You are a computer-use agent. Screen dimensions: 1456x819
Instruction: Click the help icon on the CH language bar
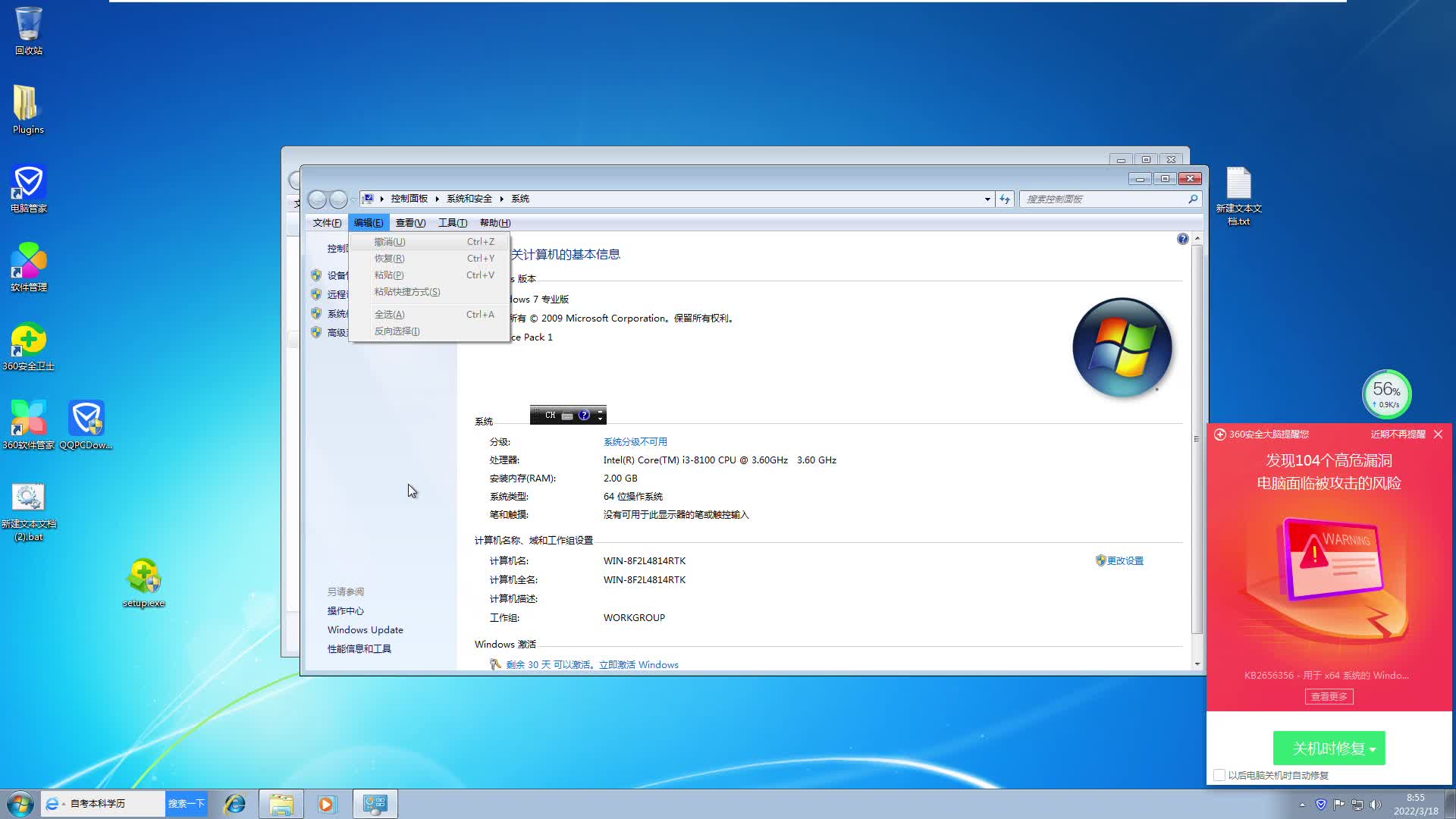pos(584,415)
